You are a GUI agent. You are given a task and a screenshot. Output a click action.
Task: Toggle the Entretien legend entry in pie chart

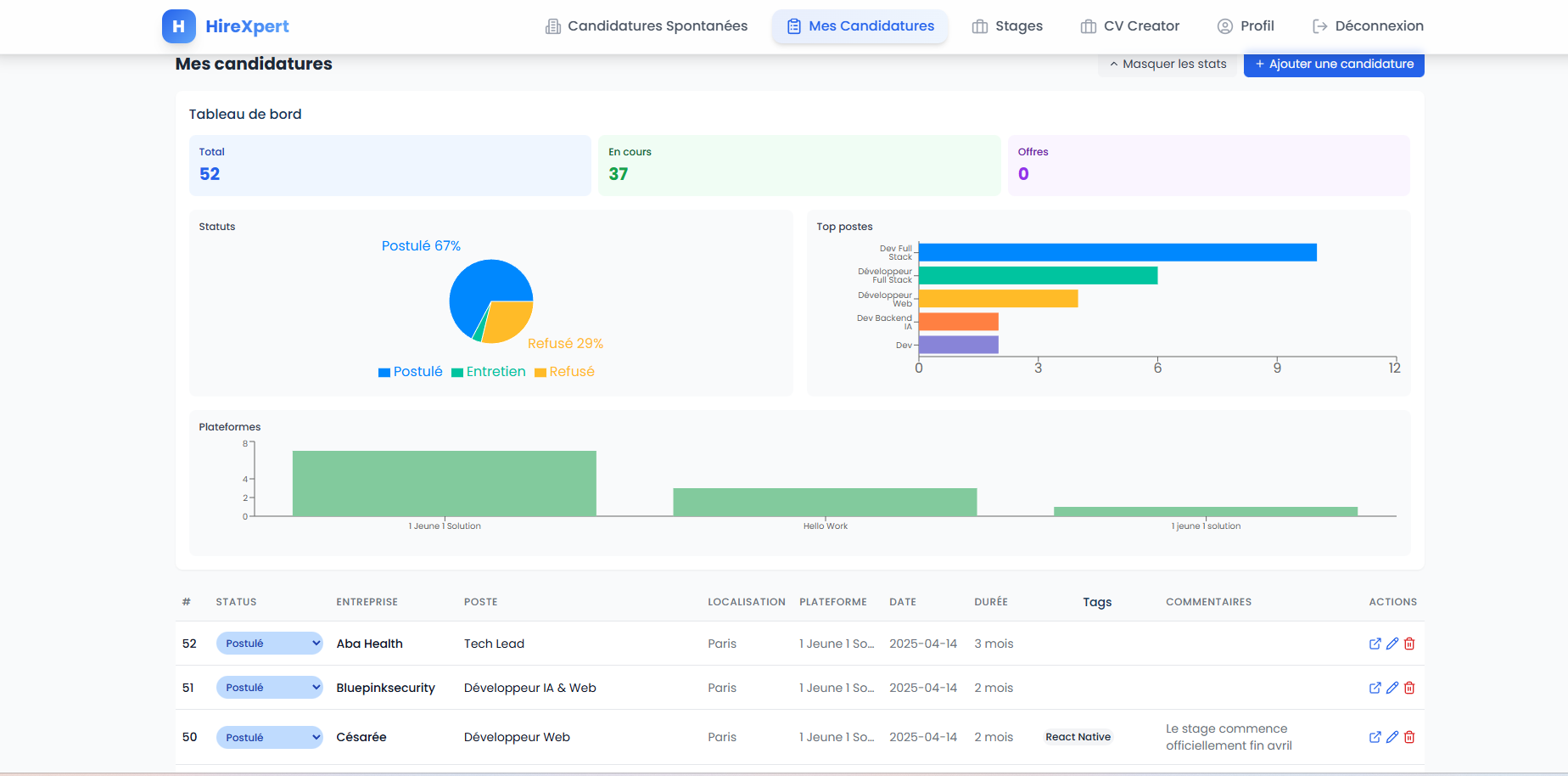tap(489, 372)
